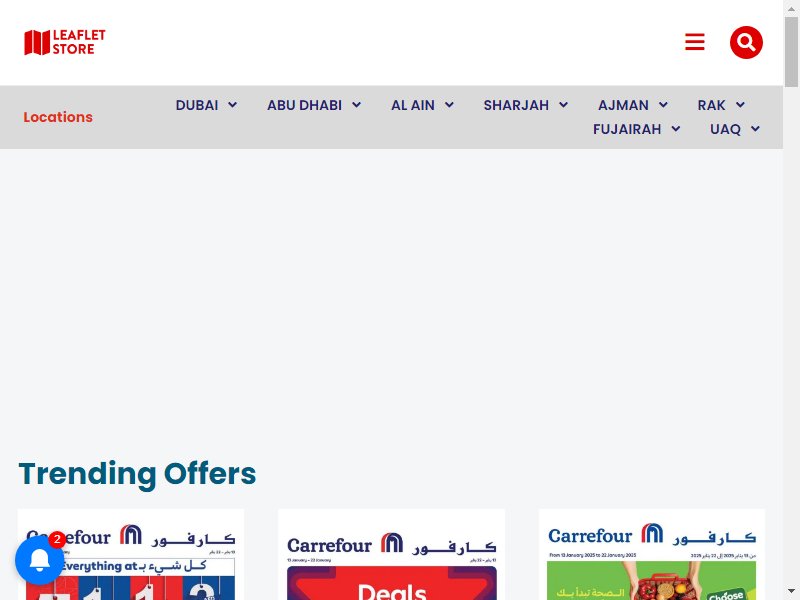Open the Carrefour 'Everything at' leaflet
The image size is (800, 600).
click(131, 555)
